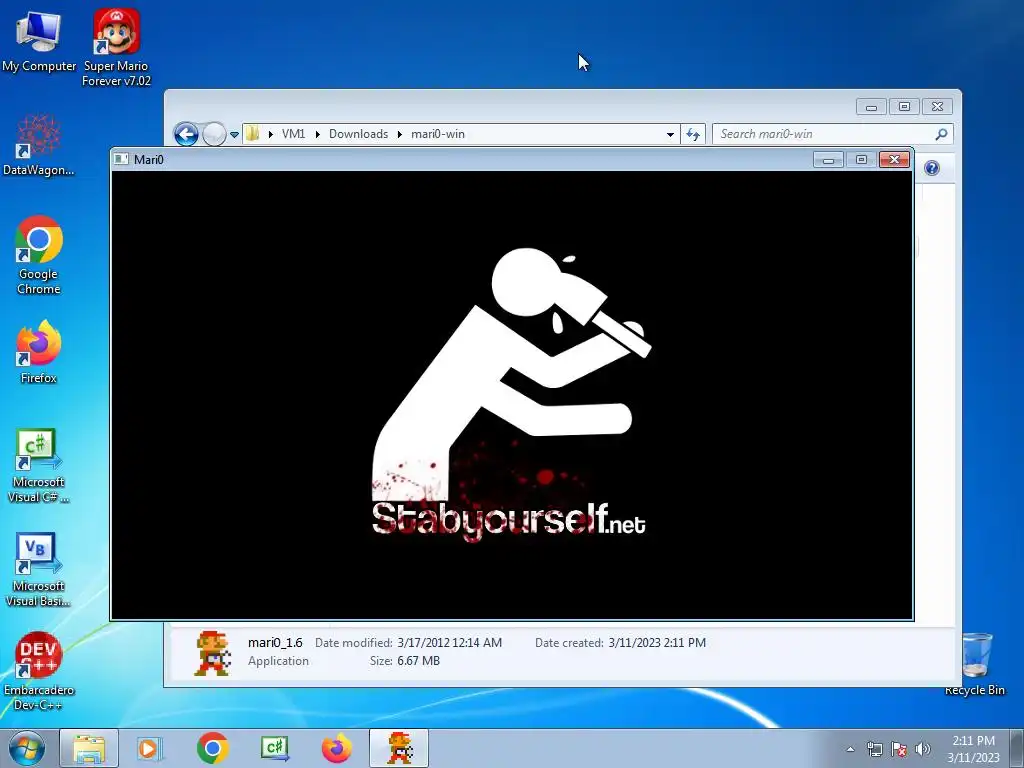Select the Google Chrome desktop shortcut
This screenshot has width=1024, height=768.
[39, 255]
